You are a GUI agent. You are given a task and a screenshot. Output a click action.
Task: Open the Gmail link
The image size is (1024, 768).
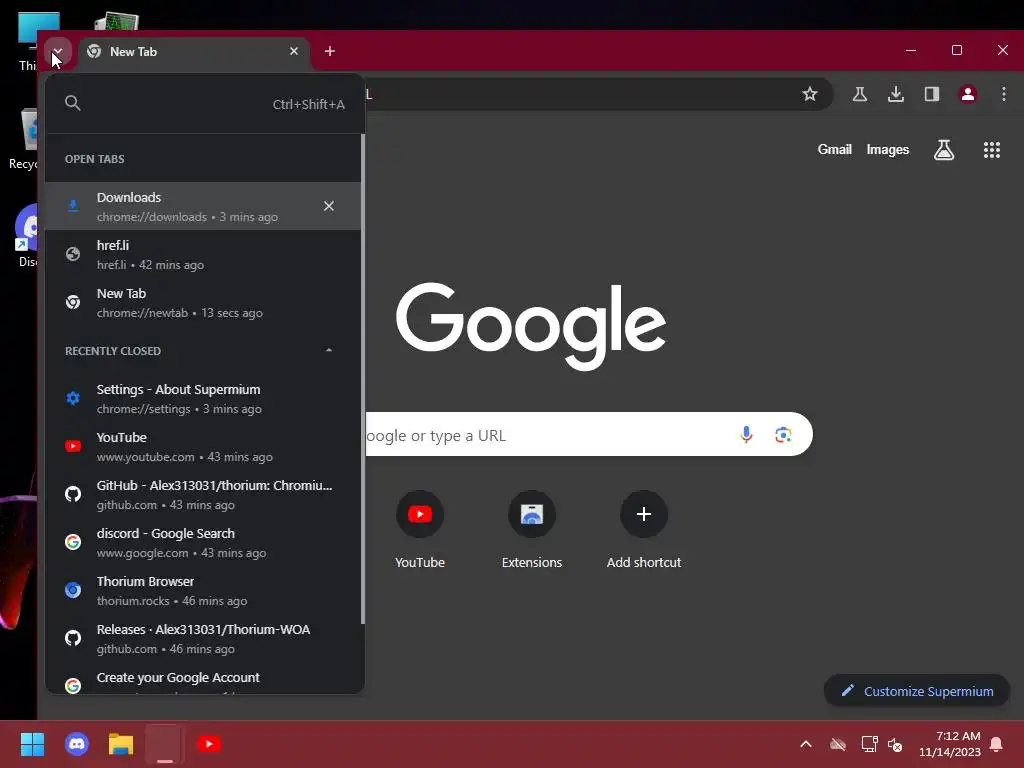point(835,150)
